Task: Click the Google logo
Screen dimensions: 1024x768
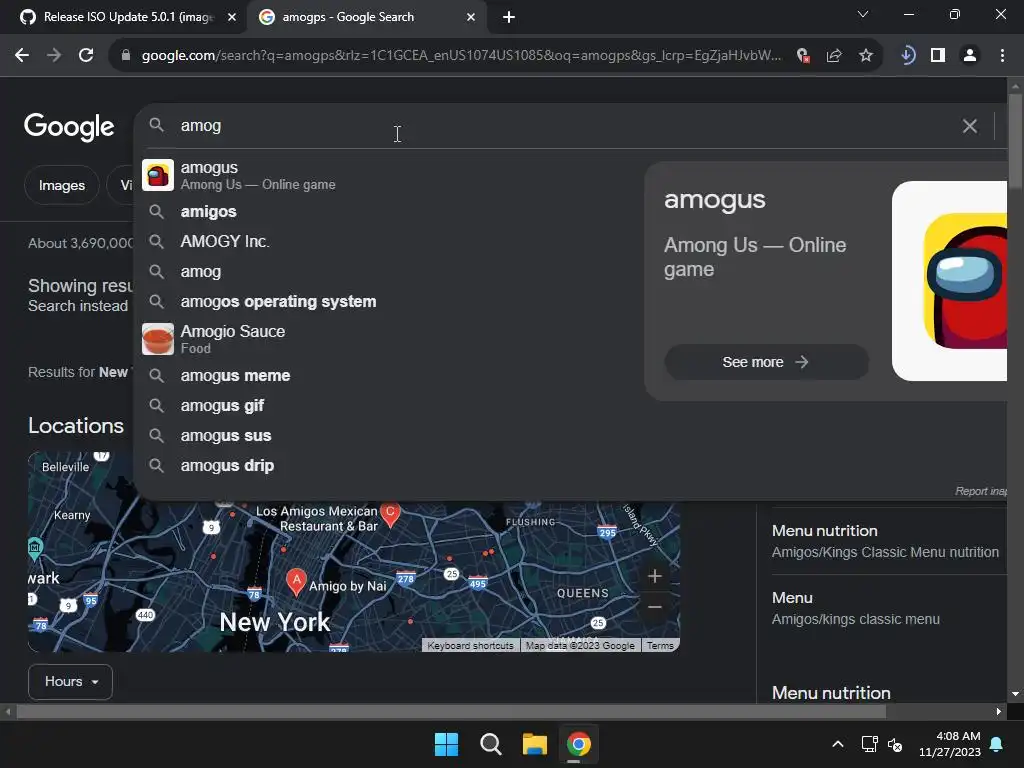Action: click(69, 126)
